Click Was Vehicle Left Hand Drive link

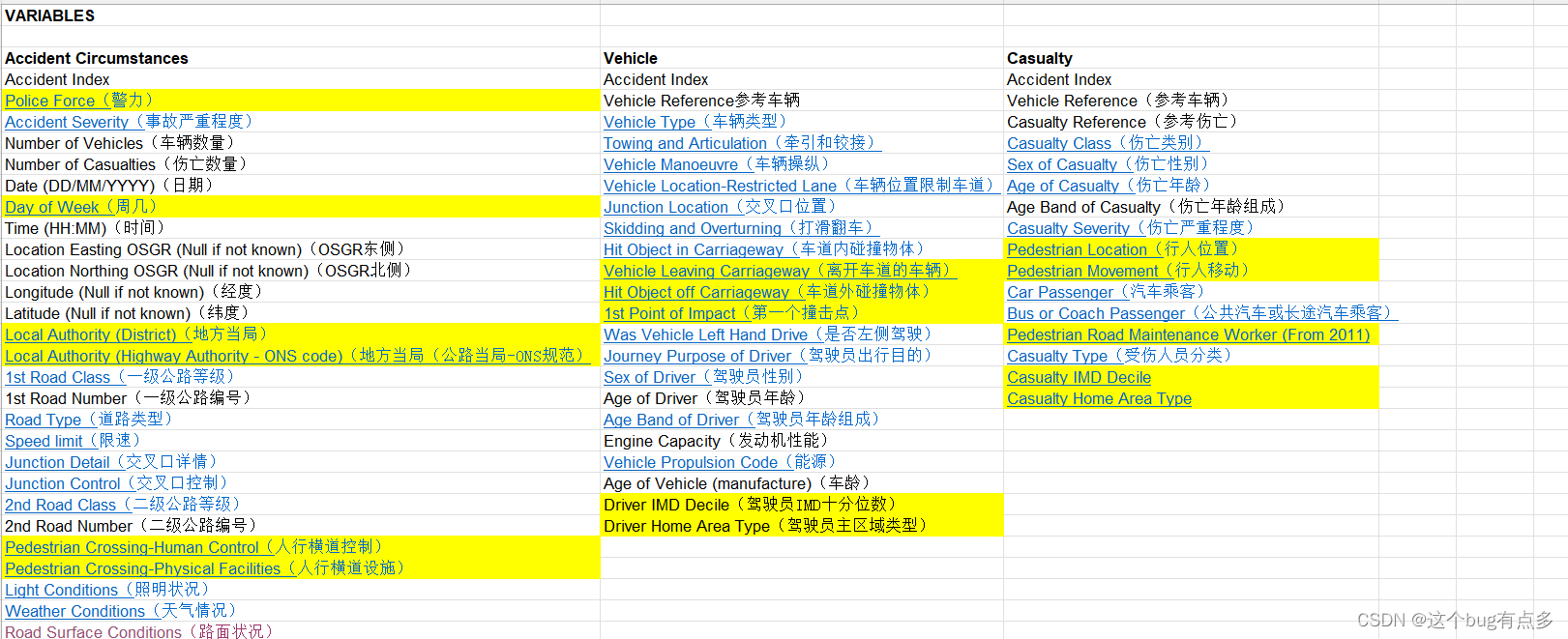pos(769,334)
